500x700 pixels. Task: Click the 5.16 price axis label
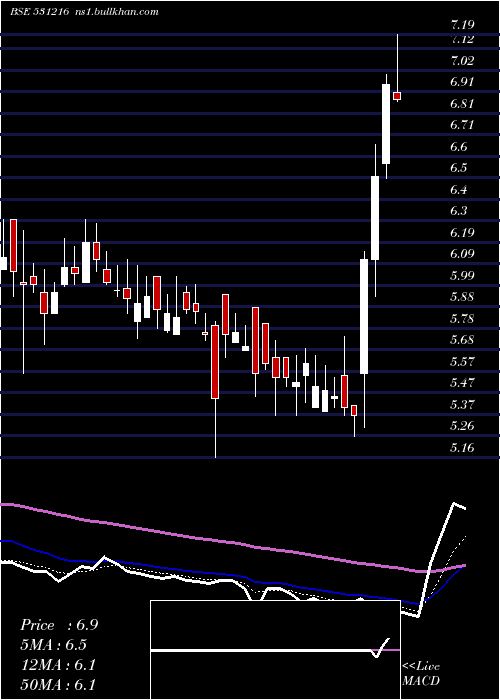coord(462,448)
